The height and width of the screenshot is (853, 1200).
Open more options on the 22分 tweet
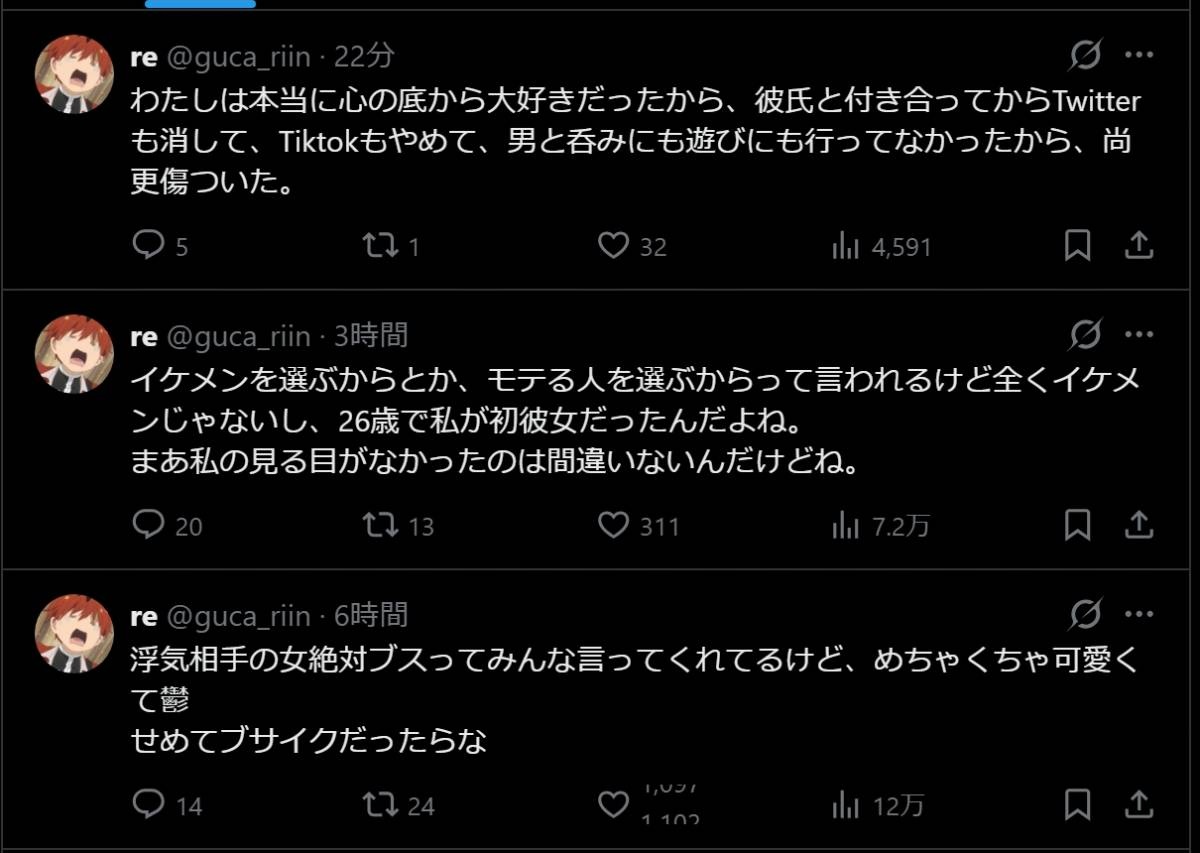(1140, 56)
